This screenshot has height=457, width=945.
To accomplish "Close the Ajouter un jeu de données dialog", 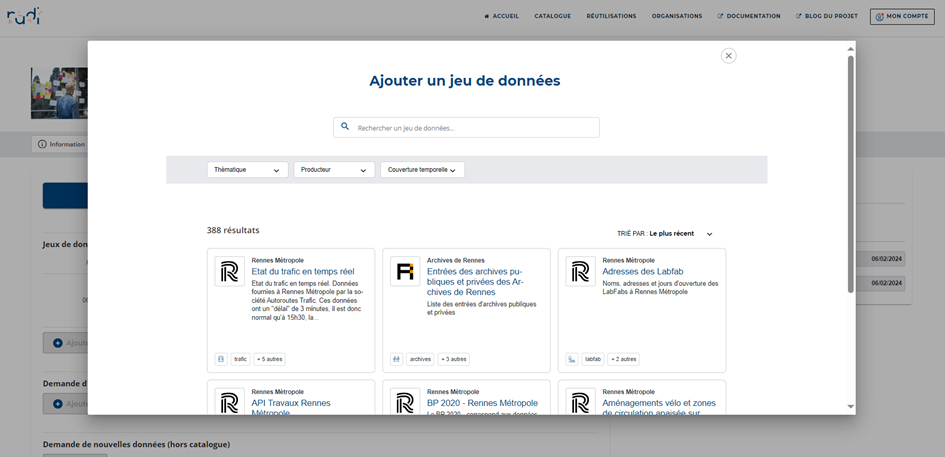I will 729,55.
